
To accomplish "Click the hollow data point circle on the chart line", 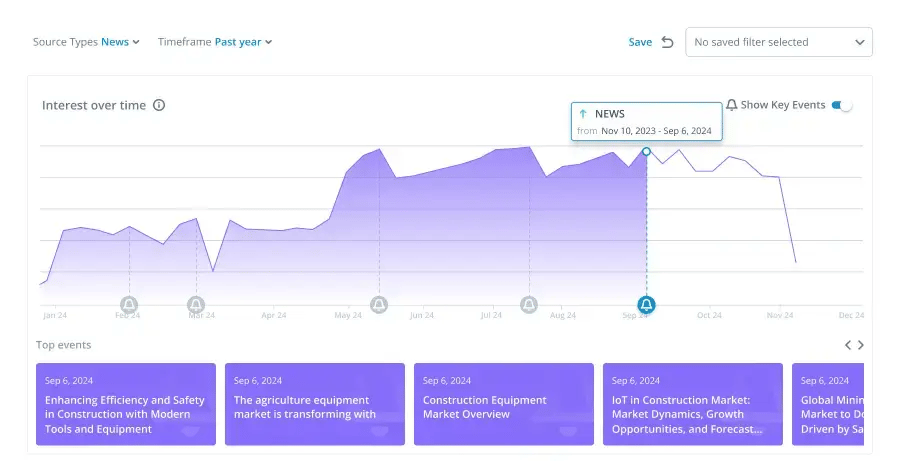I will click(646, 152).
